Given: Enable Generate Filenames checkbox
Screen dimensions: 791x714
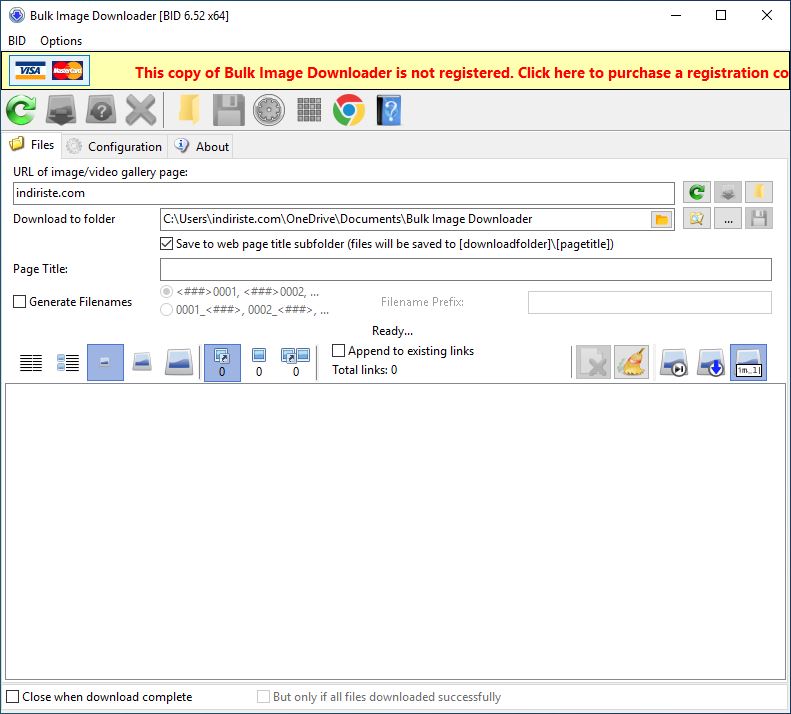Looking at the screenshot, I should (19, 302).
